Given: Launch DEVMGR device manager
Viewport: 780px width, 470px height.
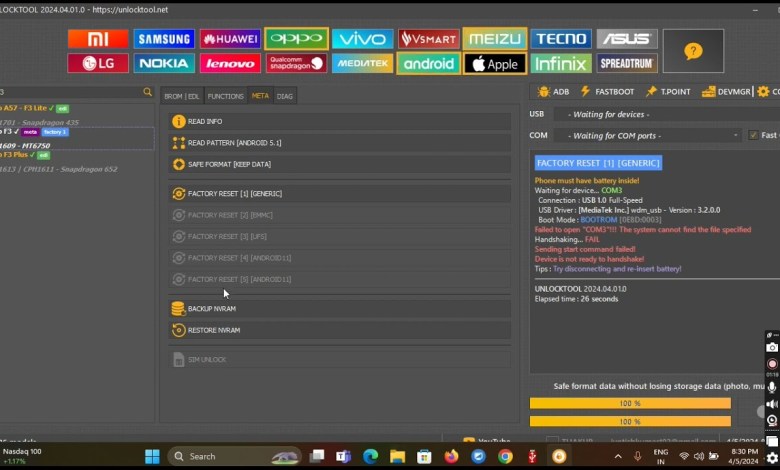Looking at the screenshot, I should tap(726, 92).
